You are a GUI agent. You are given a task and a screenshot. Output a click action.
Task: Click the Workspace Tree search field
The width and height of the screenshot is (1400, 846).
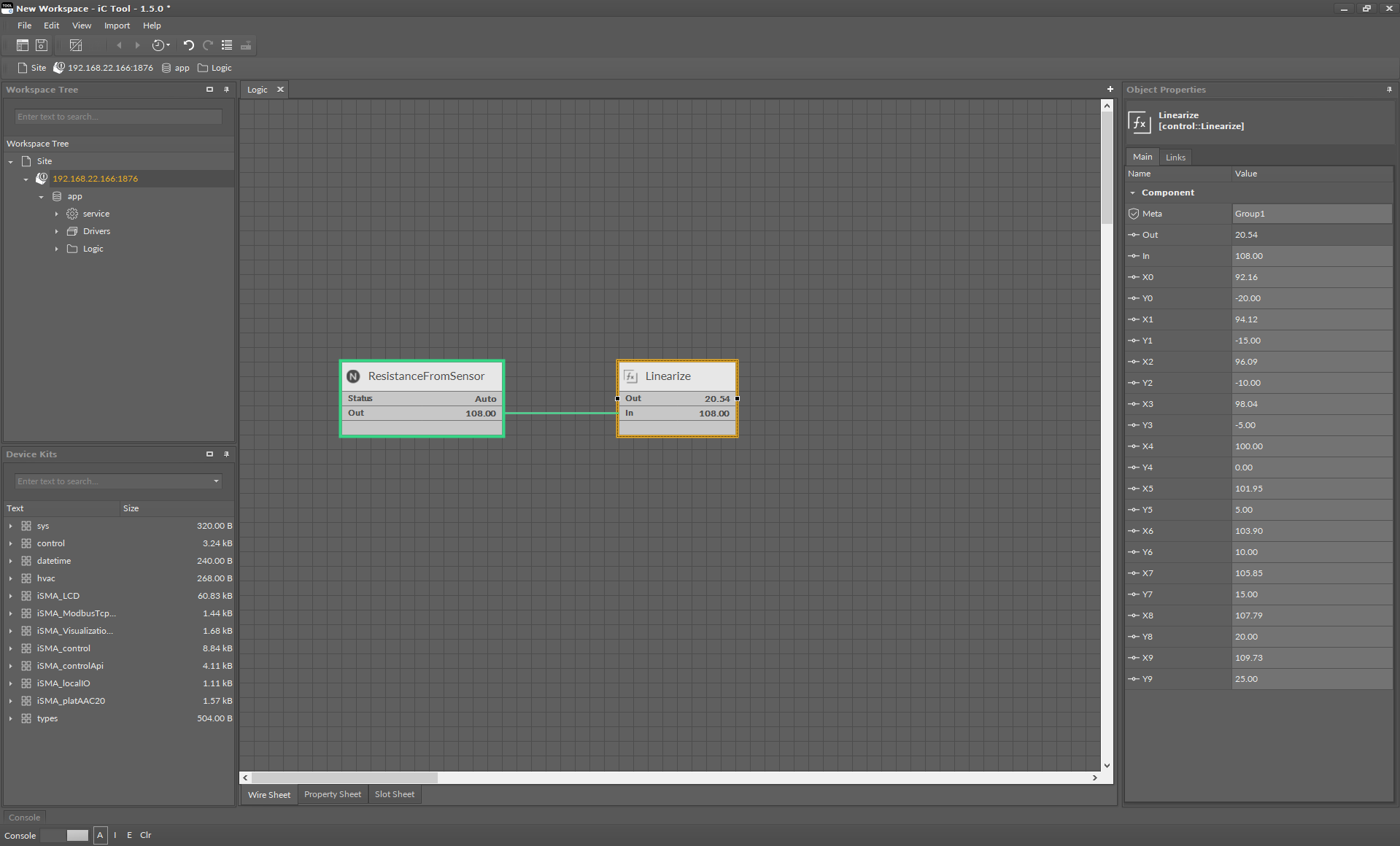[118, 117]
